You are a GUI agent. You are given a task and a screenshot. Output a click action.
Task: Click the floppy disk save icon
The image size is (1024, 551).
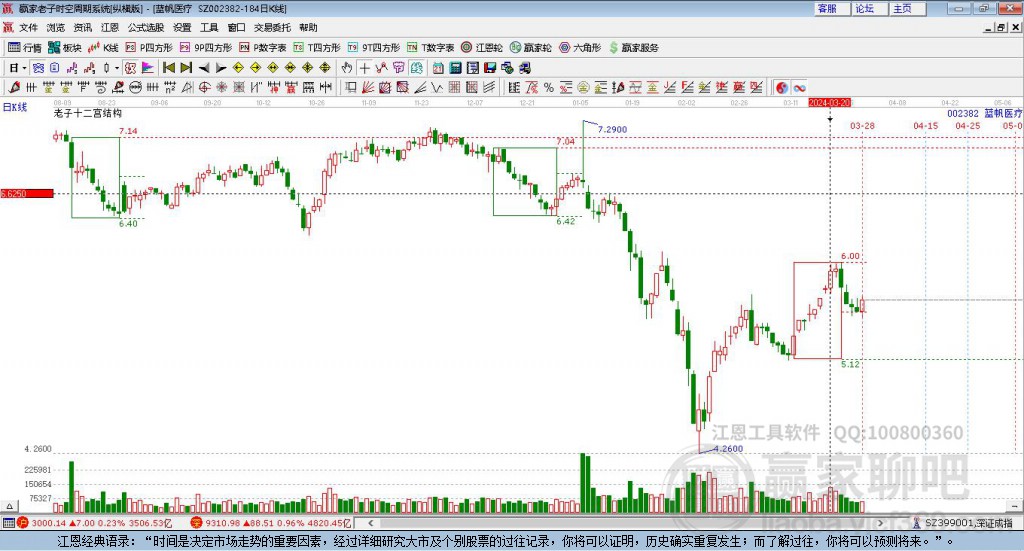click(490, 68)
